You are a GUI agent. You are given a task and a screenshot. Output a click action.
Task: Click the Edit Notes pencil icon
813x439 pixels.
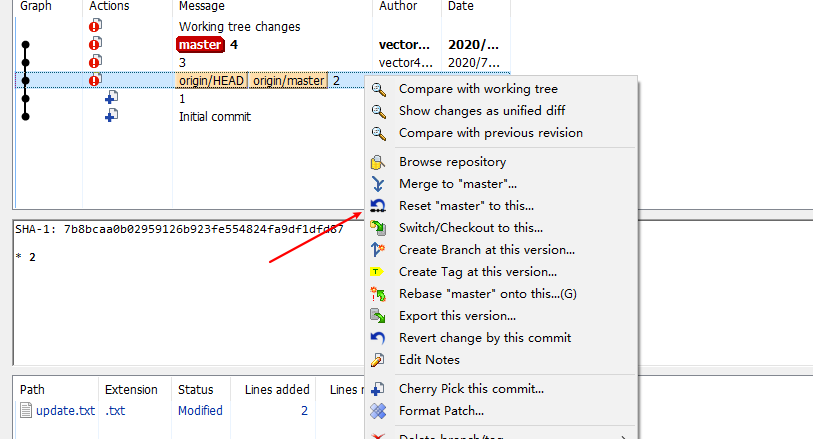pyautogui.click(x=378, y=360)
